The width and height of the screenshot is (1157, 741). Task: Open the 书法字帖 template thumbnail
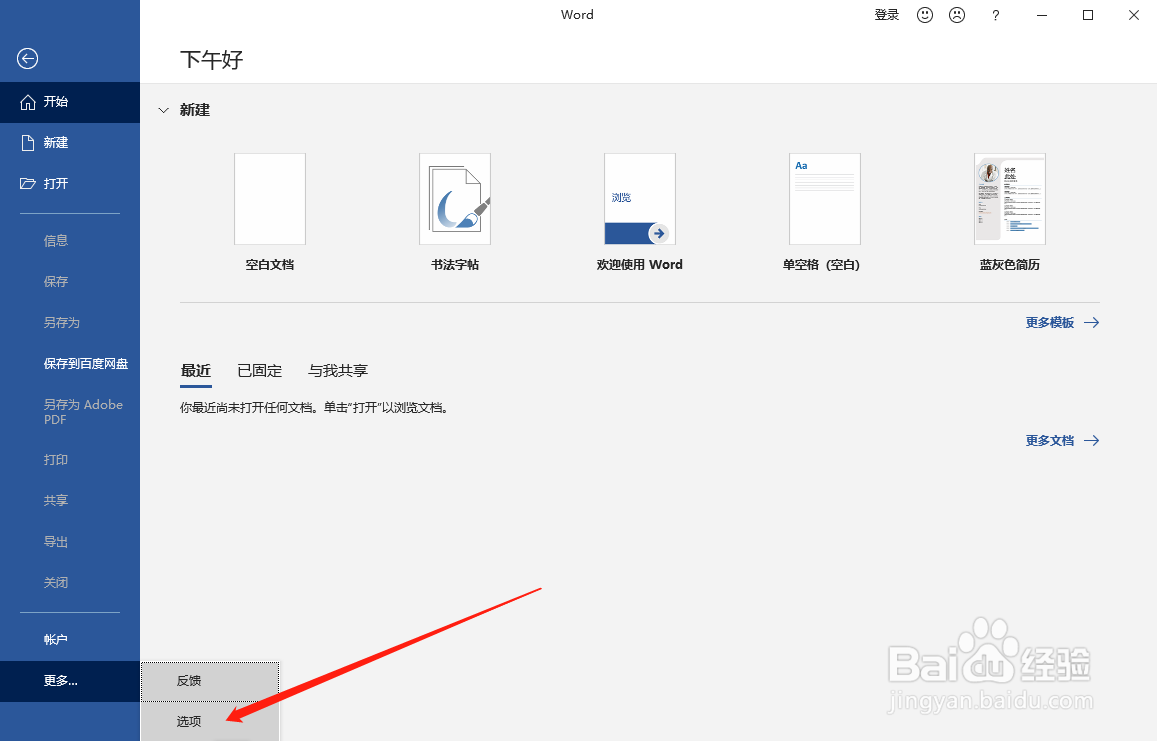point(455,199)
